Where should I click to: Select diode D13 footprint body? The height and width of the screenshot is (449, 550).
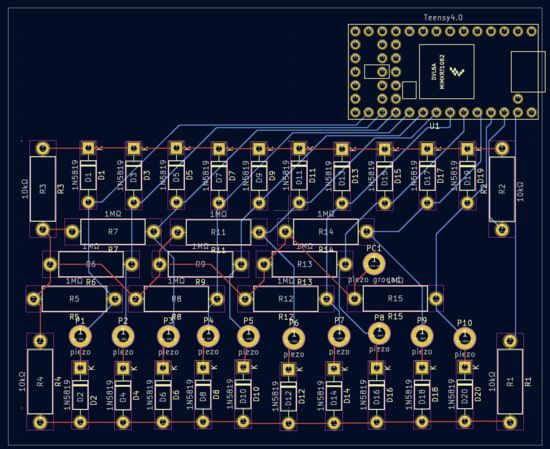pos(341,176)
